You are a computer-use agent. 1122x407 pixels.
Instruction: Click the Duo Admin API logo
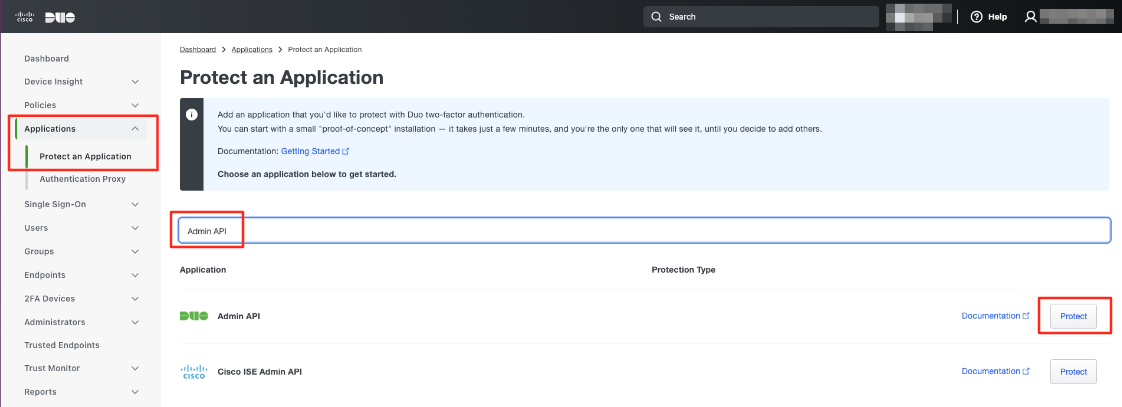[194, 316]
